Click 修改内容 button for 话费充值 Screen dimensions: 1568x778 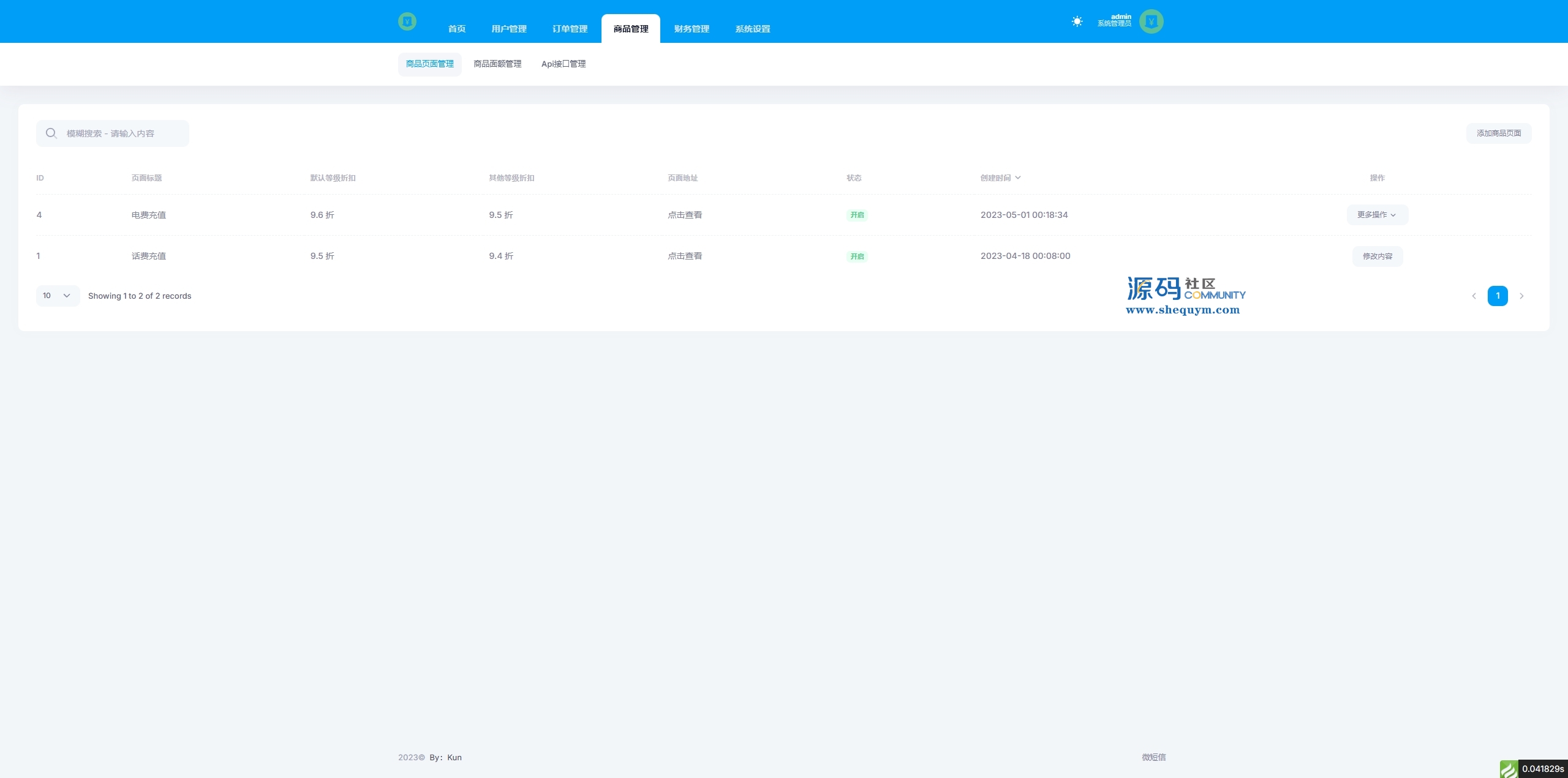coord(1377,256)
